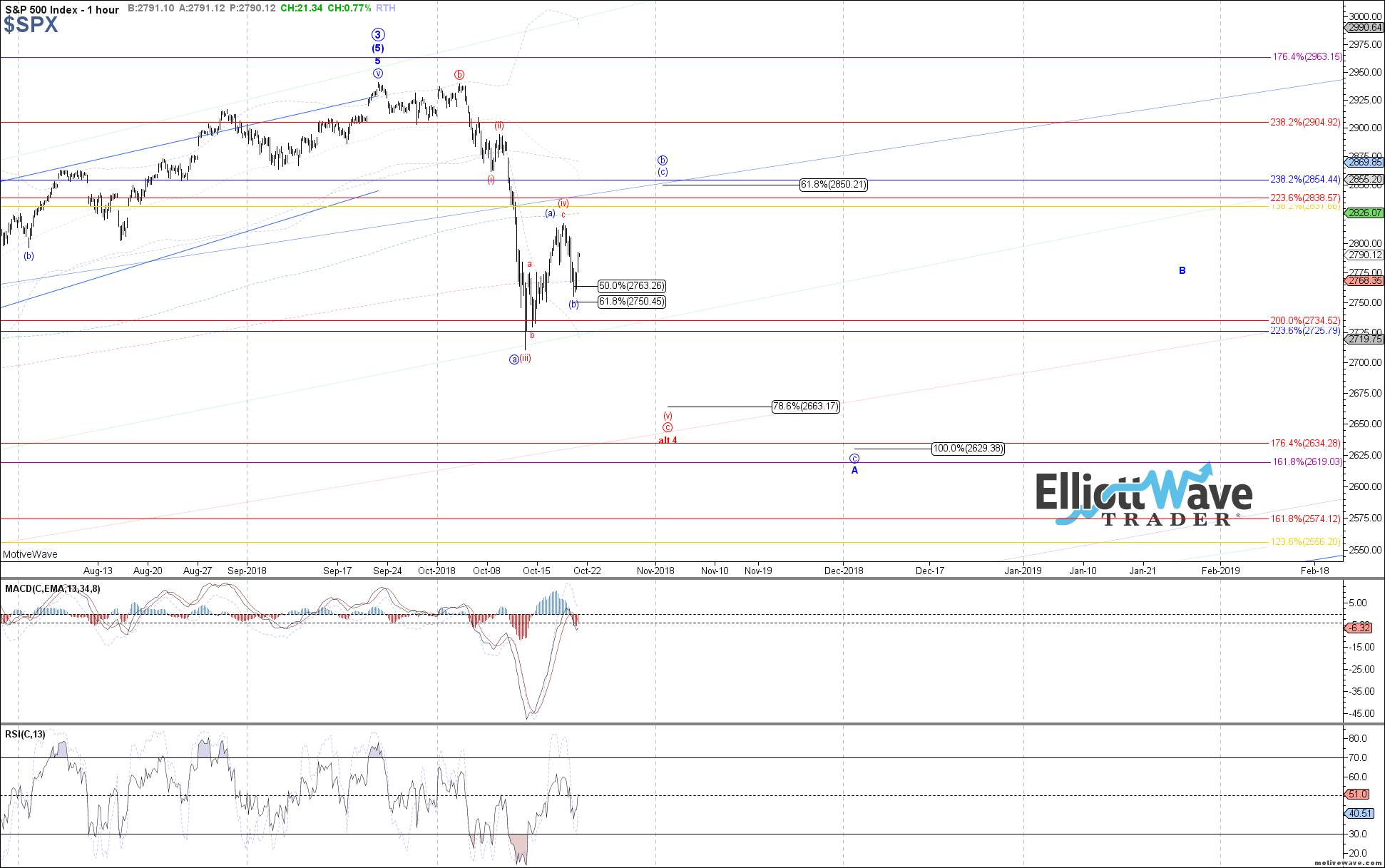Select the boxed 50.0%(2763.26) retracement label
This screenshot has height=868, width=1385.
coord(632,286)
